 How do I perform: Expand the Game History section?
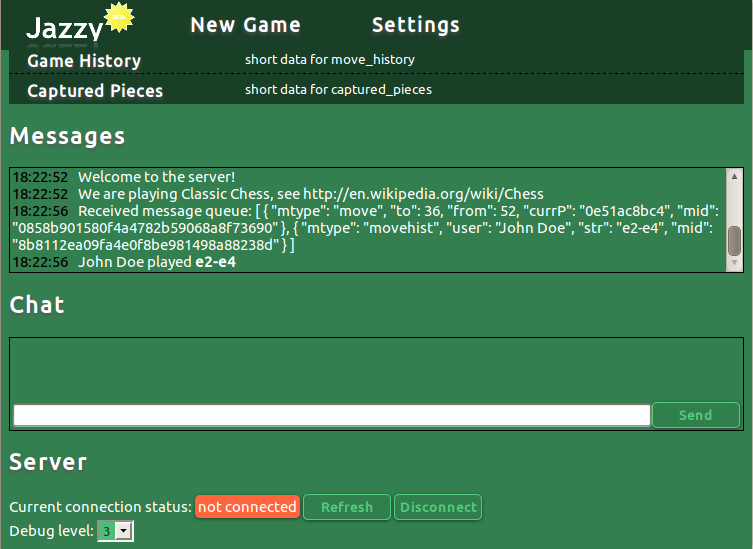tap(84, 61)
